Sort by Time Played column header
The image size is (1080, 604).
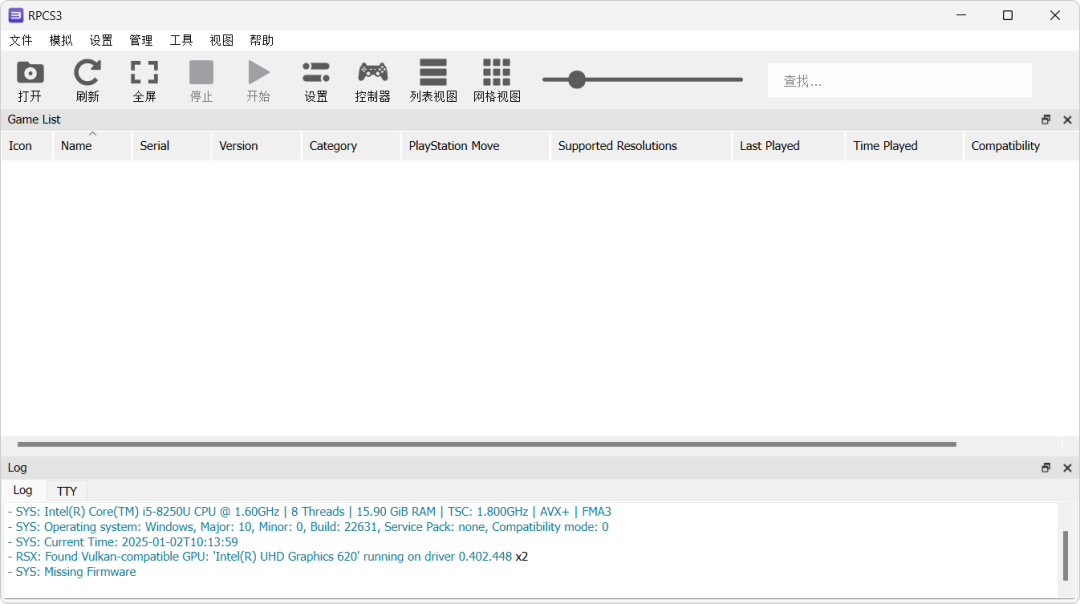[x=904, y=146]
